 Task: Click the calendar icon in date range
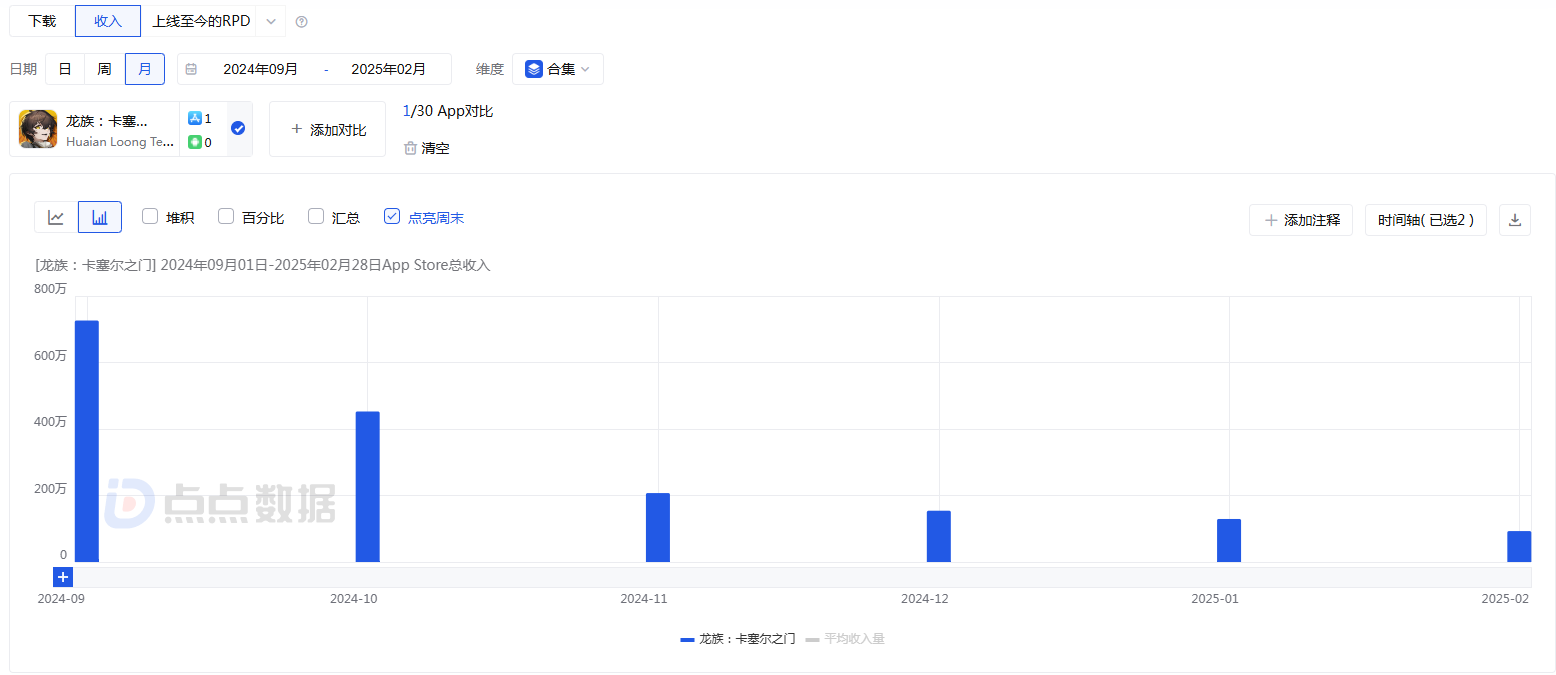coord(191,69)
